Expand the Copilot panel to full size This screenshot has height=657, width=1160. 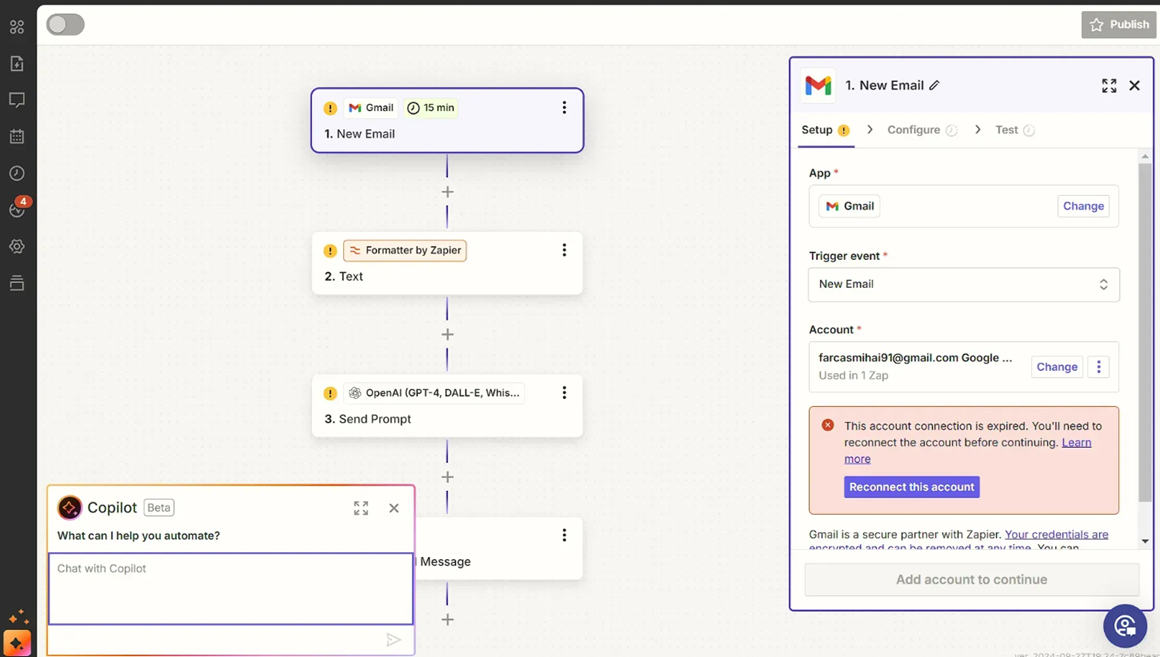click(360, 508)
